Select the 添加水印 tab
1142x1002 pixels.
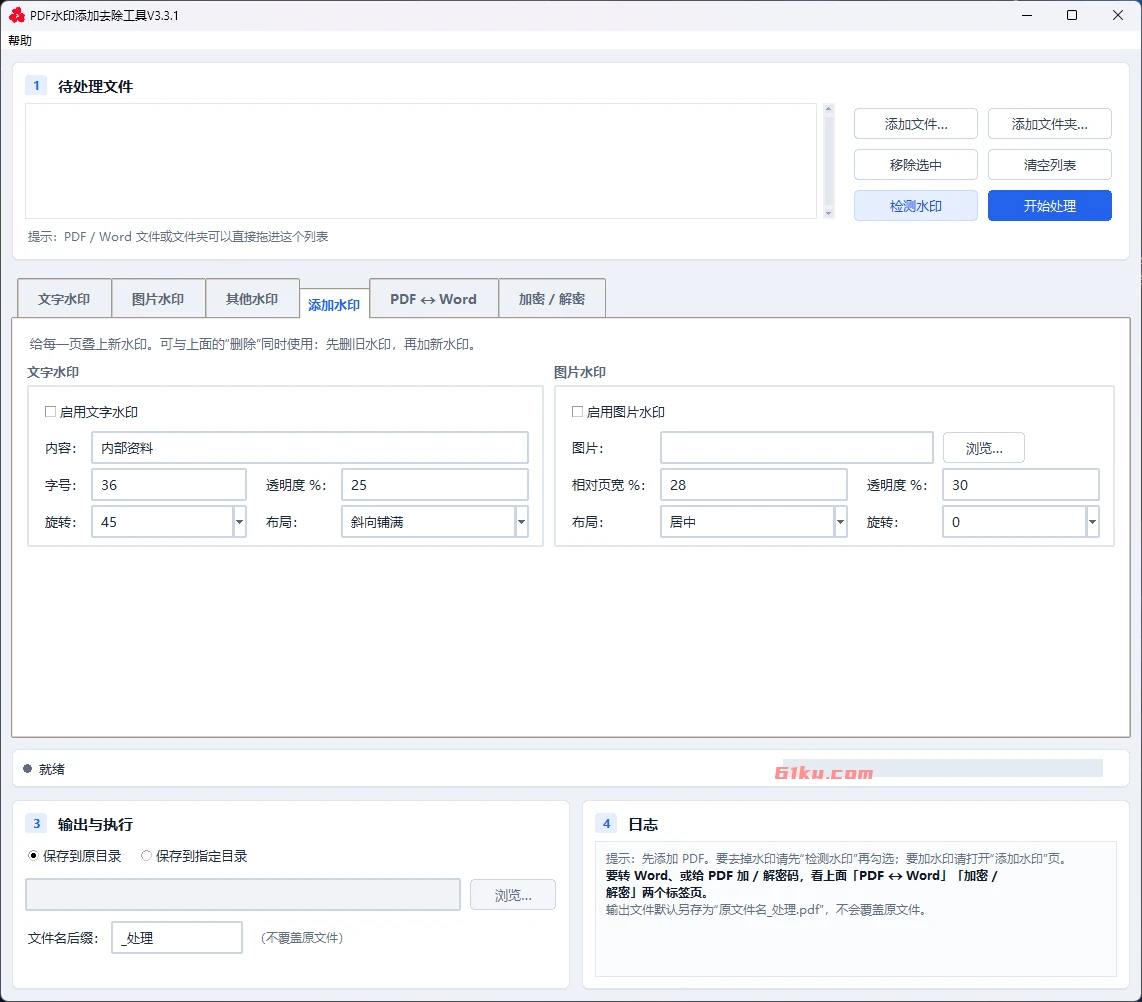(334, 304)
